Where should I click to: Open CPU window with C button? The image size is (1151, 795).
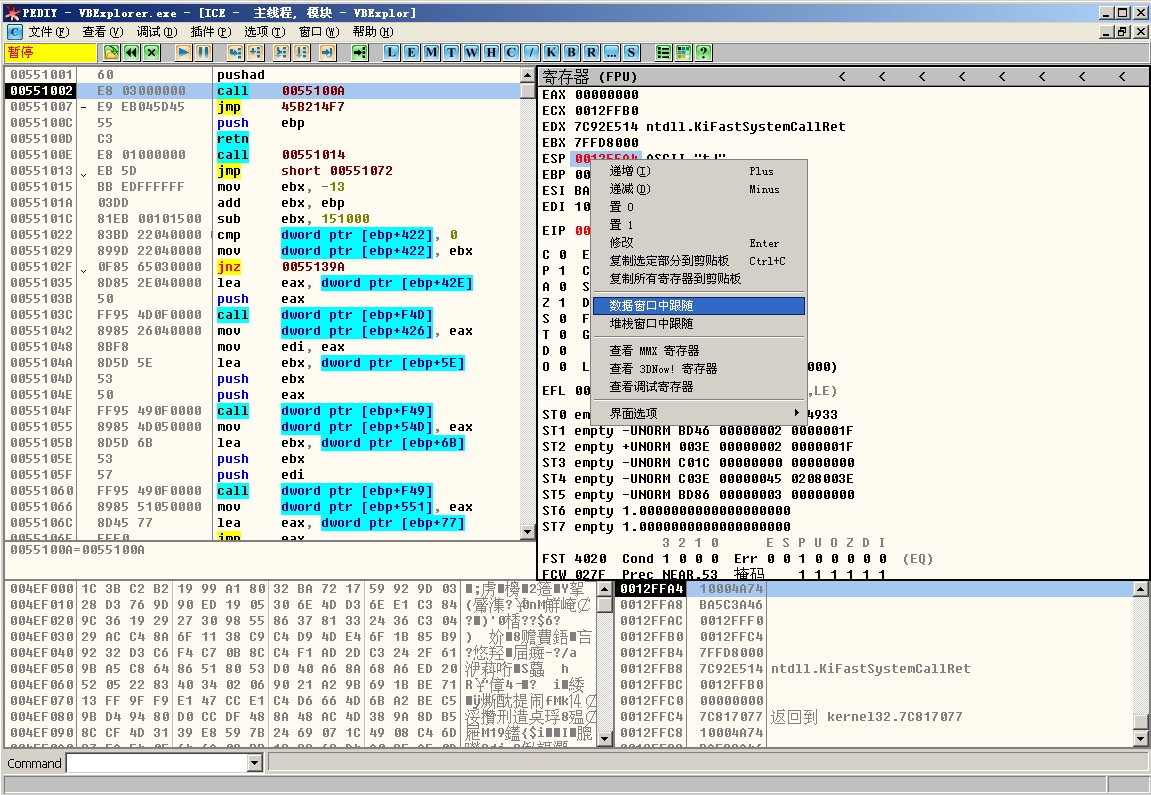[x=511, y=52]
